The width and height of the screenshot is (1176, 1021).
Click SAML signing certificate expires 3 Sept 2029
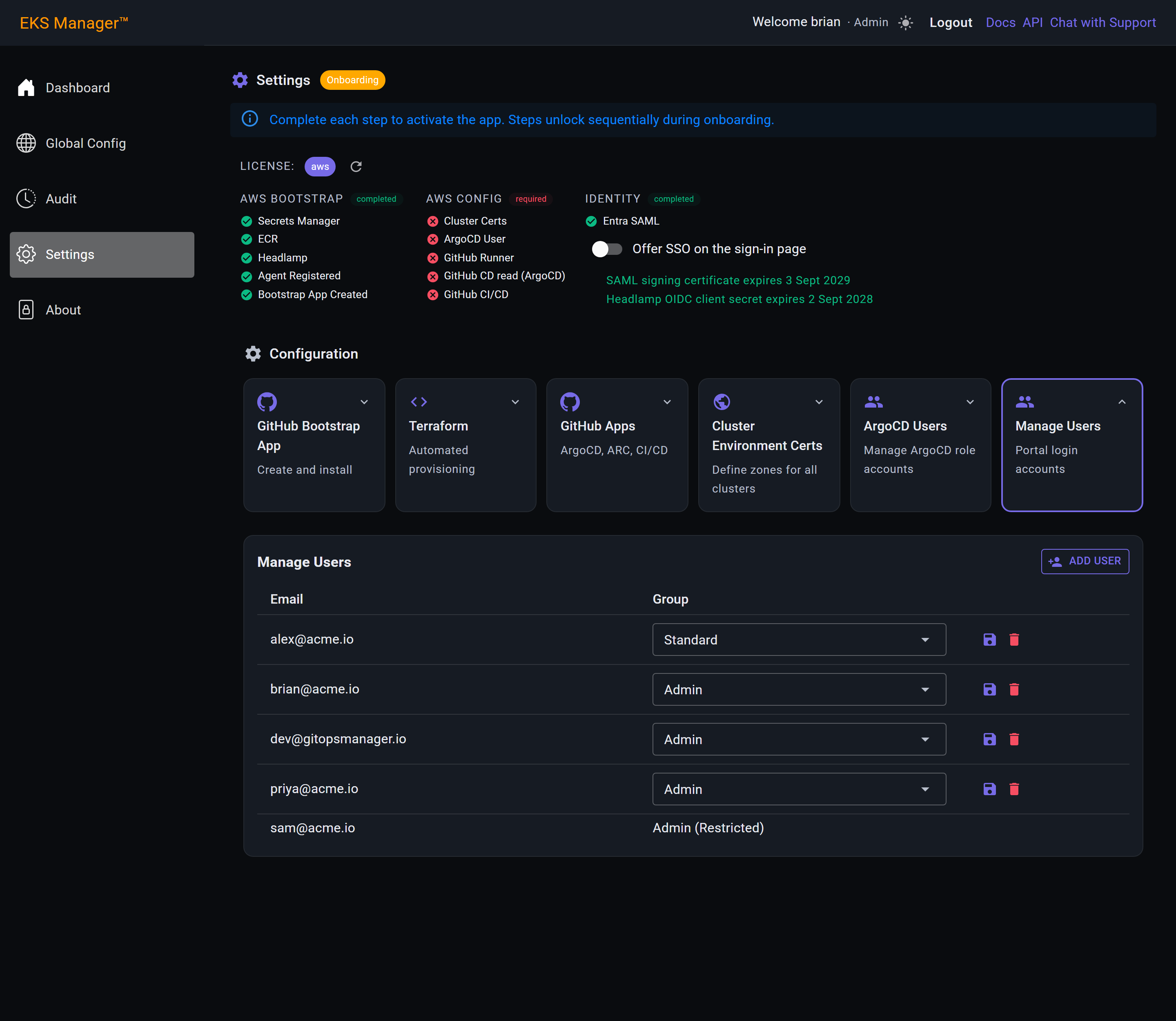coord(728,280)
